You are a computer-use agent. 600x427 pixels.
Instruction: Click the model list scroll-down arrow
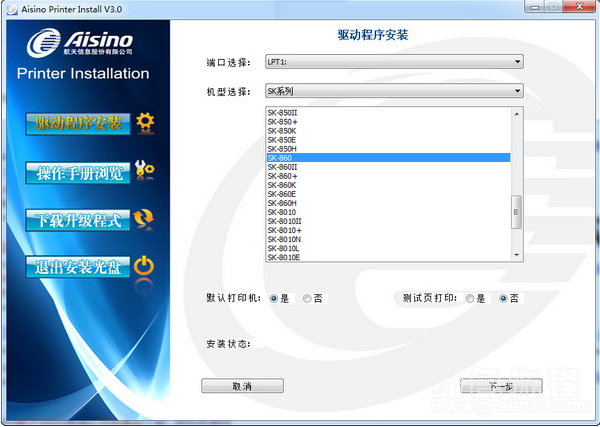[517, 255]
